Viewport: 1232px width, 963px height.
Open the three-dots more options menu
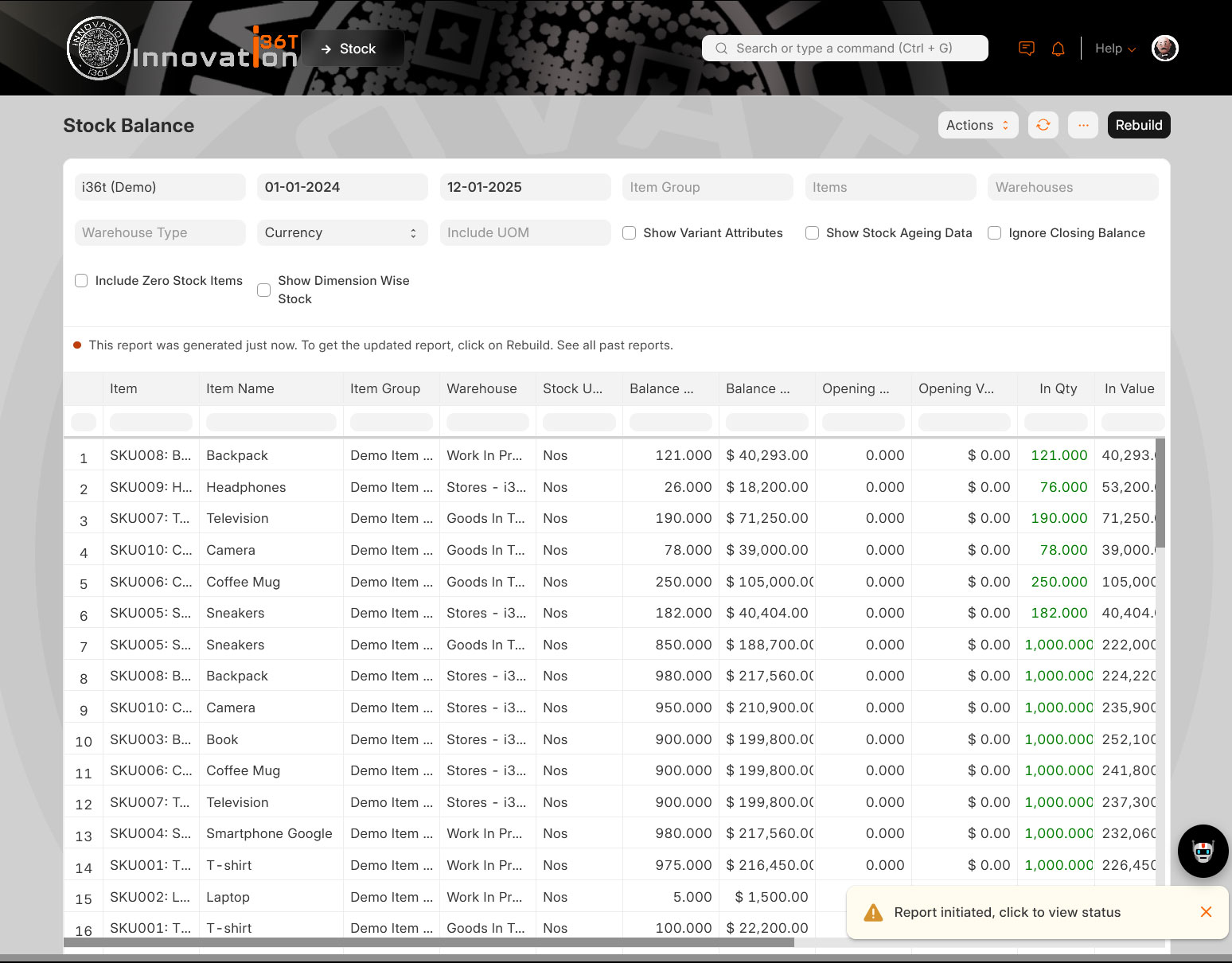click(x=1082, y=125)
